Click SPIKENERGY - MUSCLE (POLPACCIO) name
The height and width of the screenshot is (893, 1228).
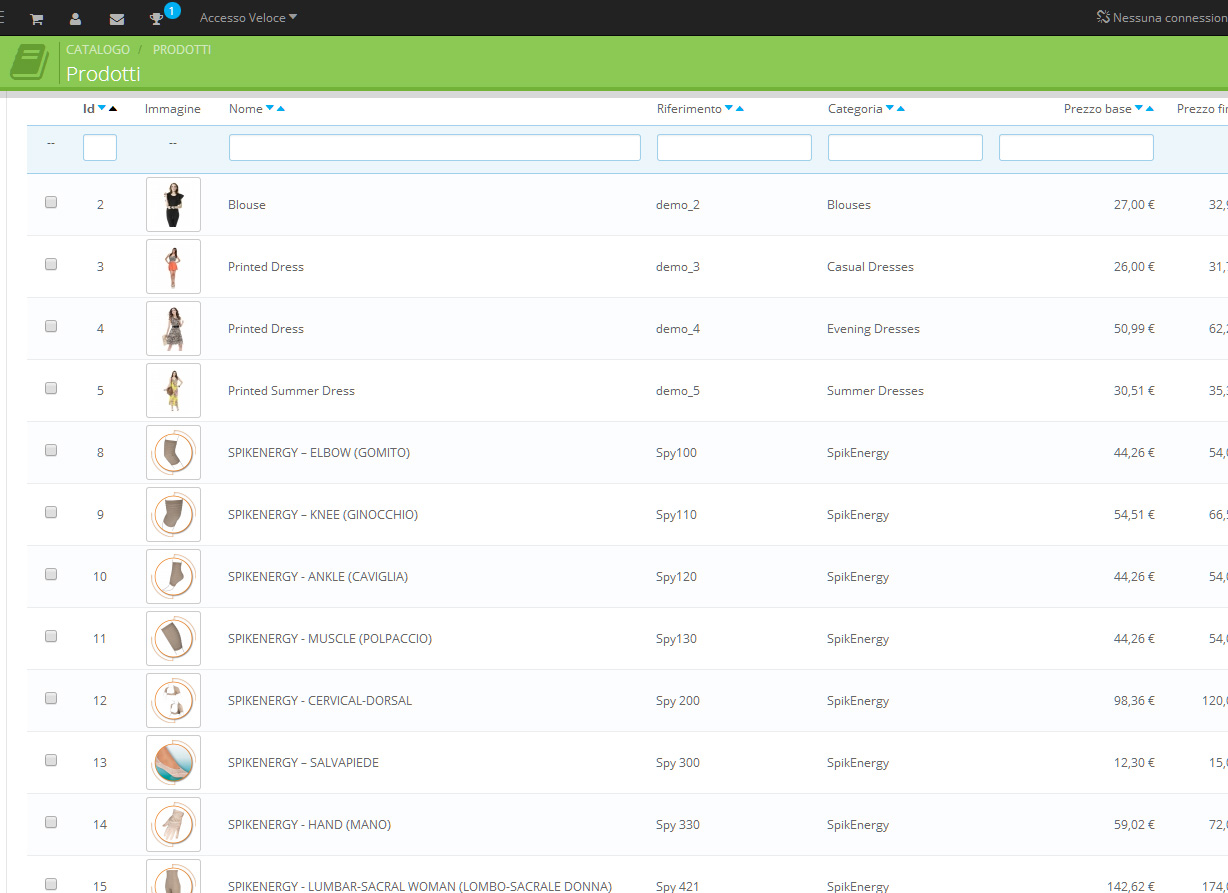[330, 638]
